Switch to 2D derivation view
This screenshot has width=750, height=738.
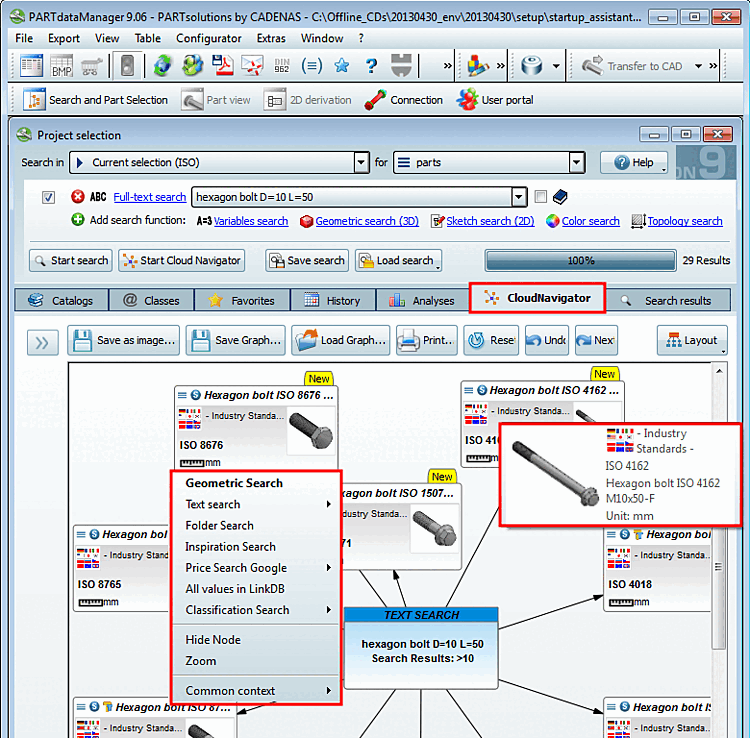[x=308, y=100]
